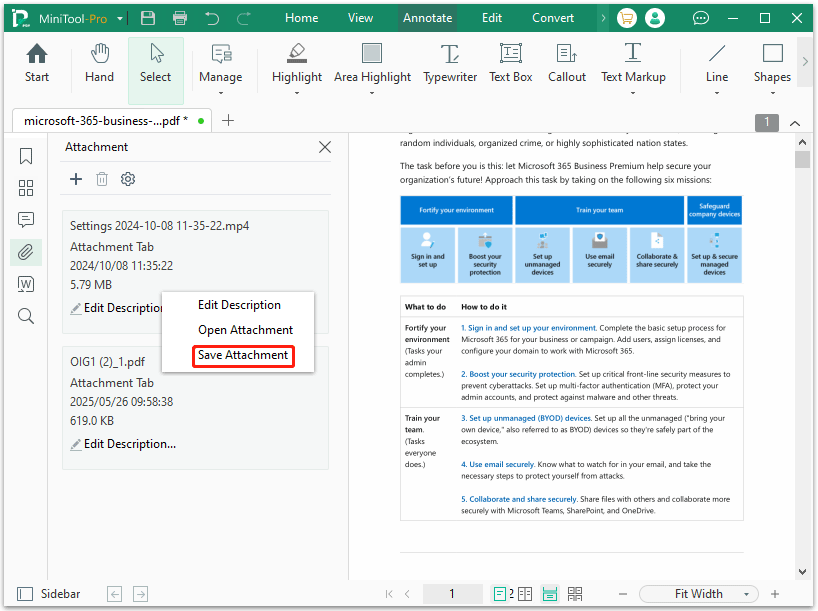Screen dimensions: 818x611
Task: Select the microsoft-365-business PDF document tab
Action: tap(112, 121)
